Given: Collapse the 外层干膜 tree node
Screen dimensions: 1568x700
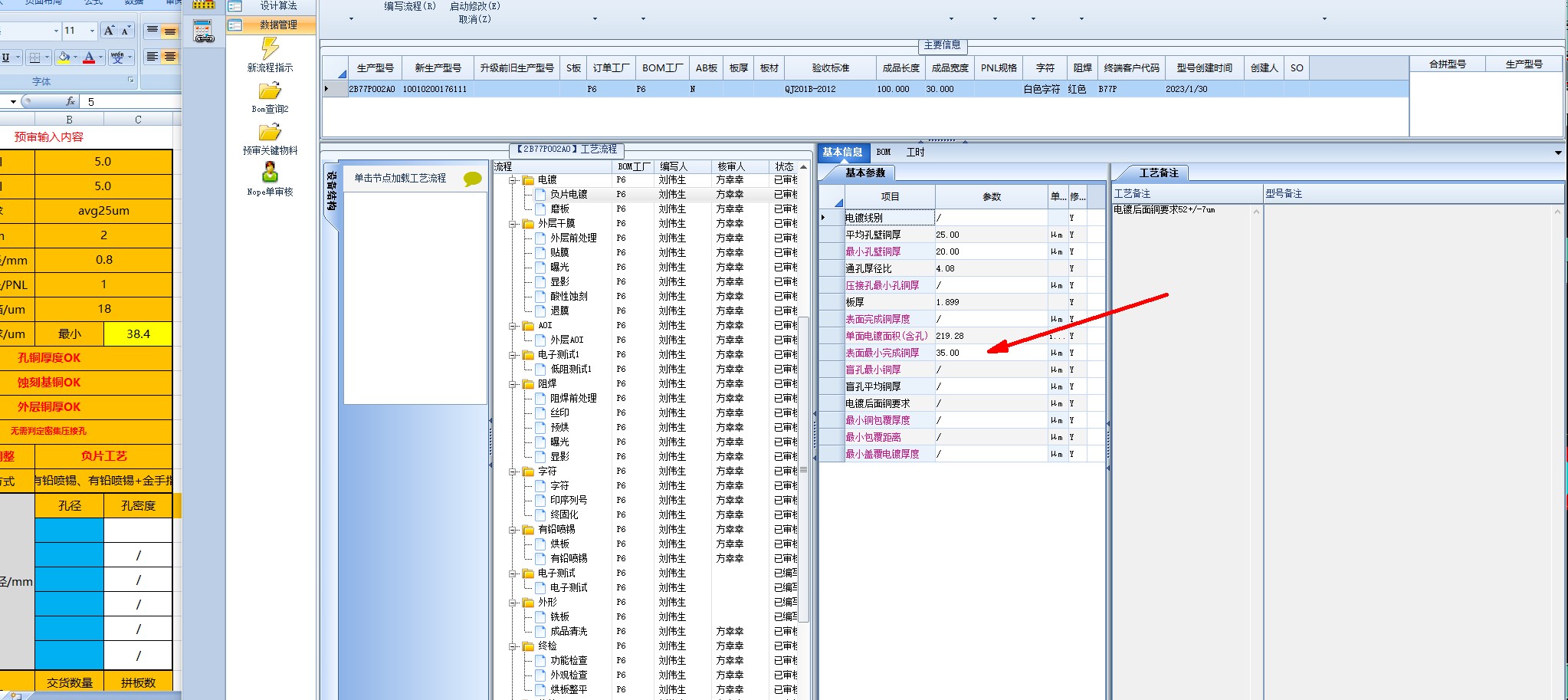Looking at the screenshot, I should pos(513,224).
